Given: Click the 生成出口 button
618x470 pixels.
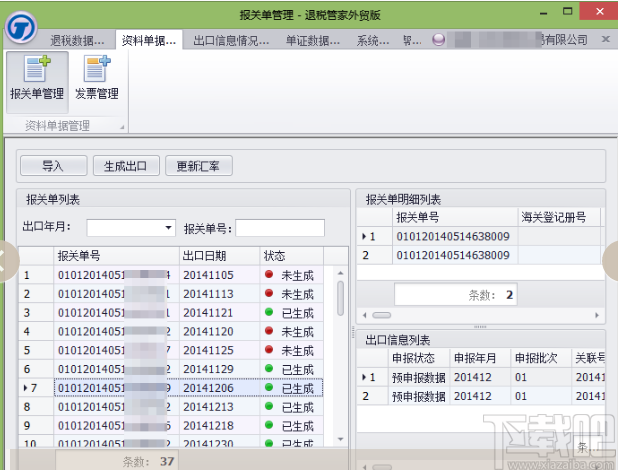Looking at the screenshot, I should 126,166.
